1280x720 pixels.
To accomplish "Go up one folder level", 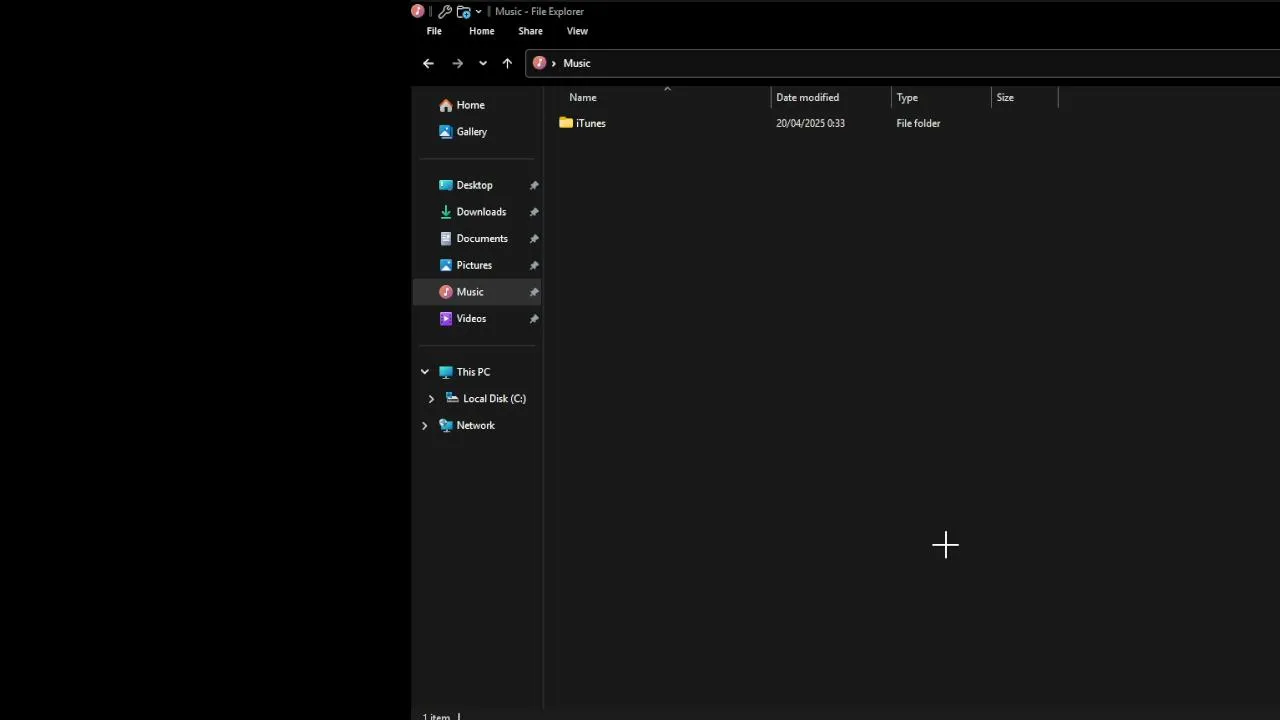I will point(507,63).
